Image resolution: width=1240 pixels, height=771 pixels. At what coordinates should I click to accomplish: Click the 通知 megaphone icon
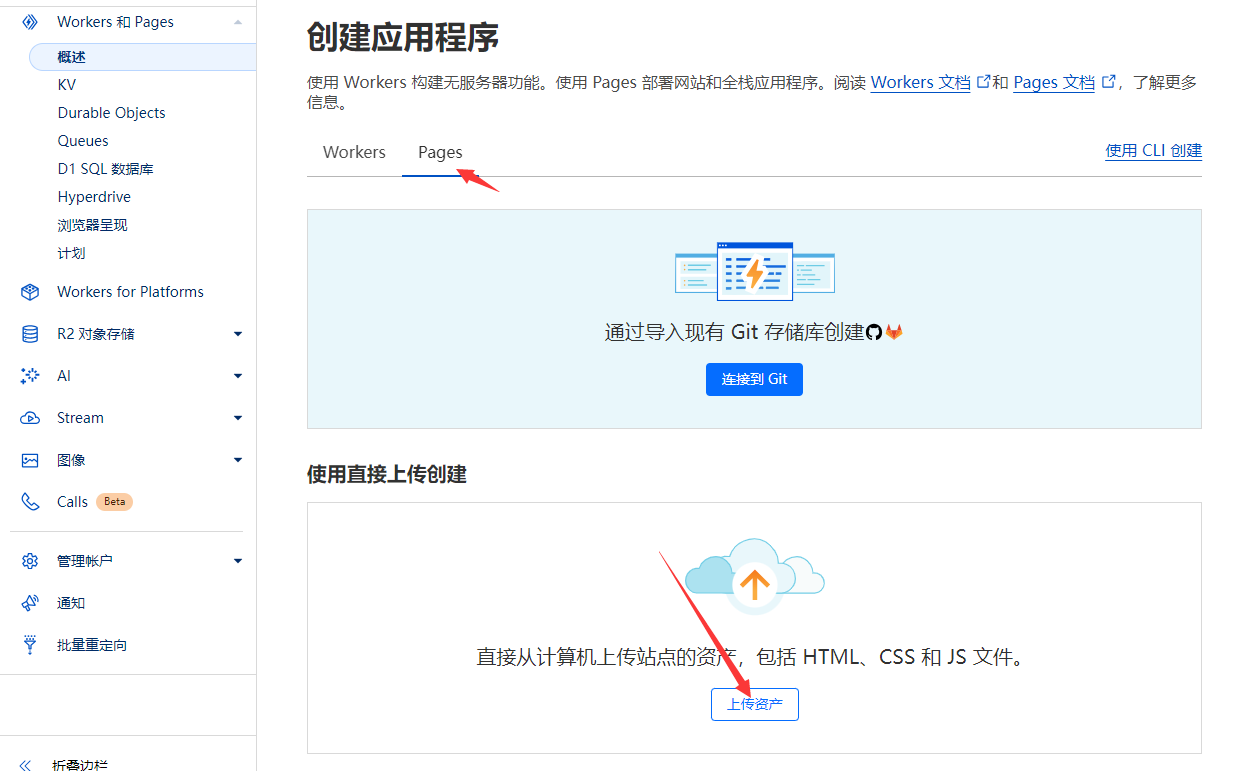click(30, 603)
